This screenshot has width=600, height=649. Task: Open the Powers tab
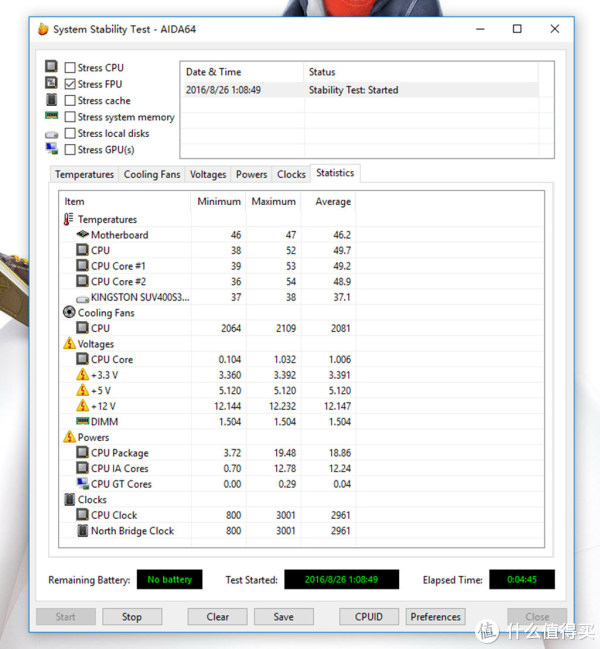[x=251, y=174]
